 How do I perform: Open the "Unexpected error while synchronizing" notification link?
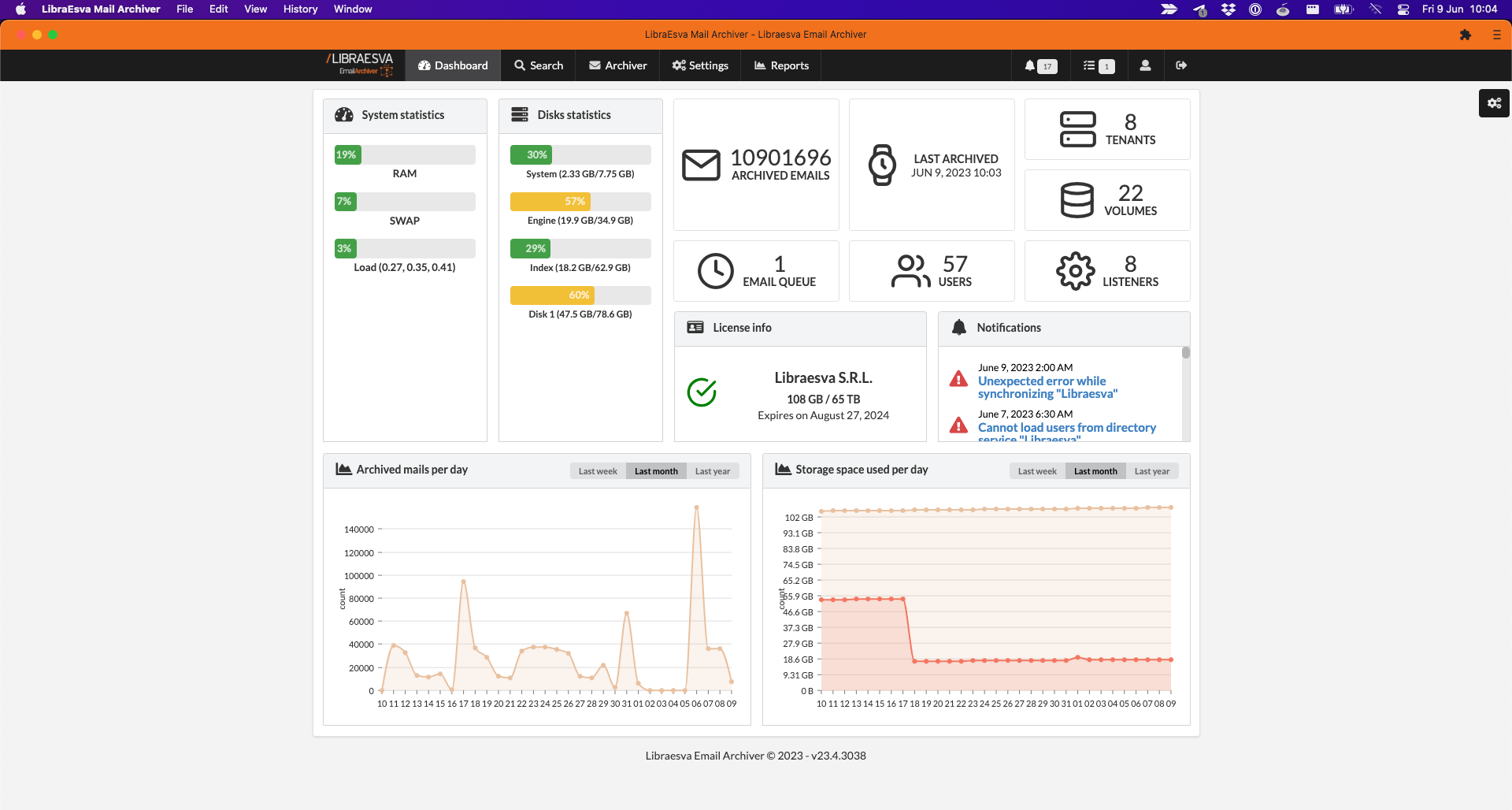(x=1047, y=387)
